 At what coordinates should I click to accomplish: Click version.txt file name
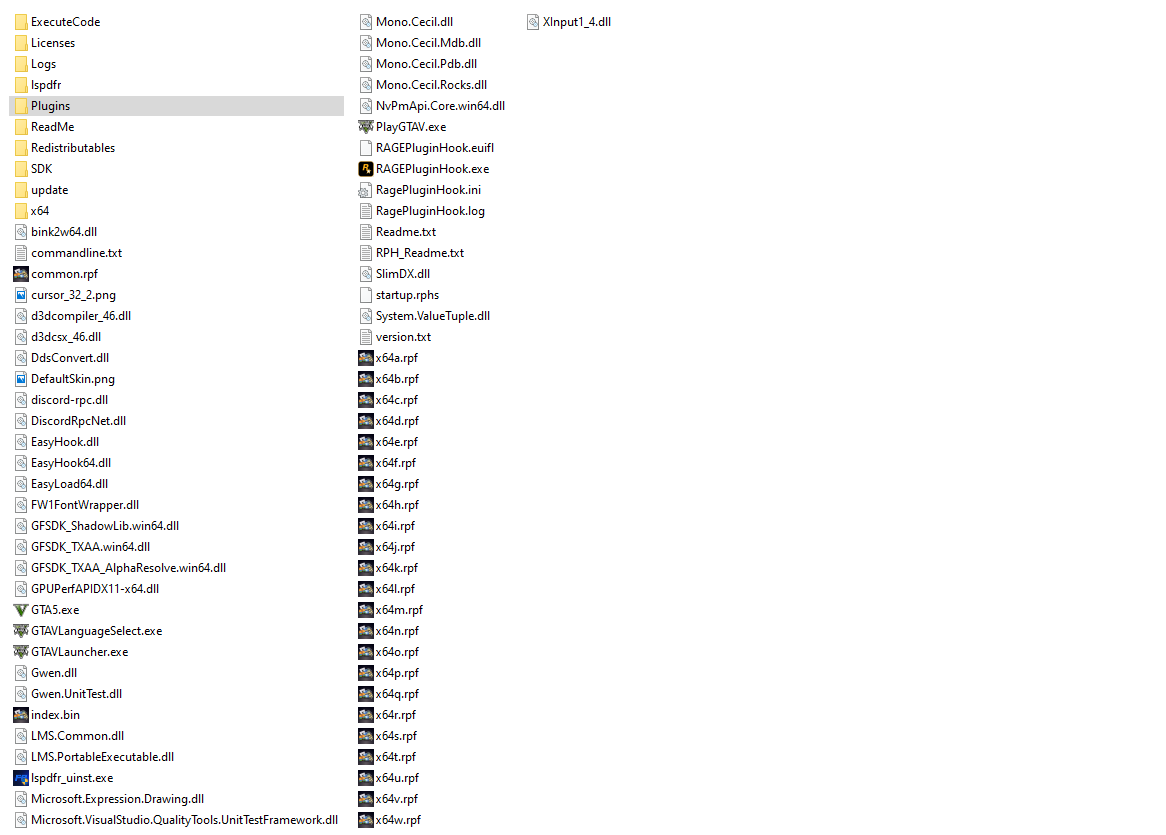coord(403,337)
